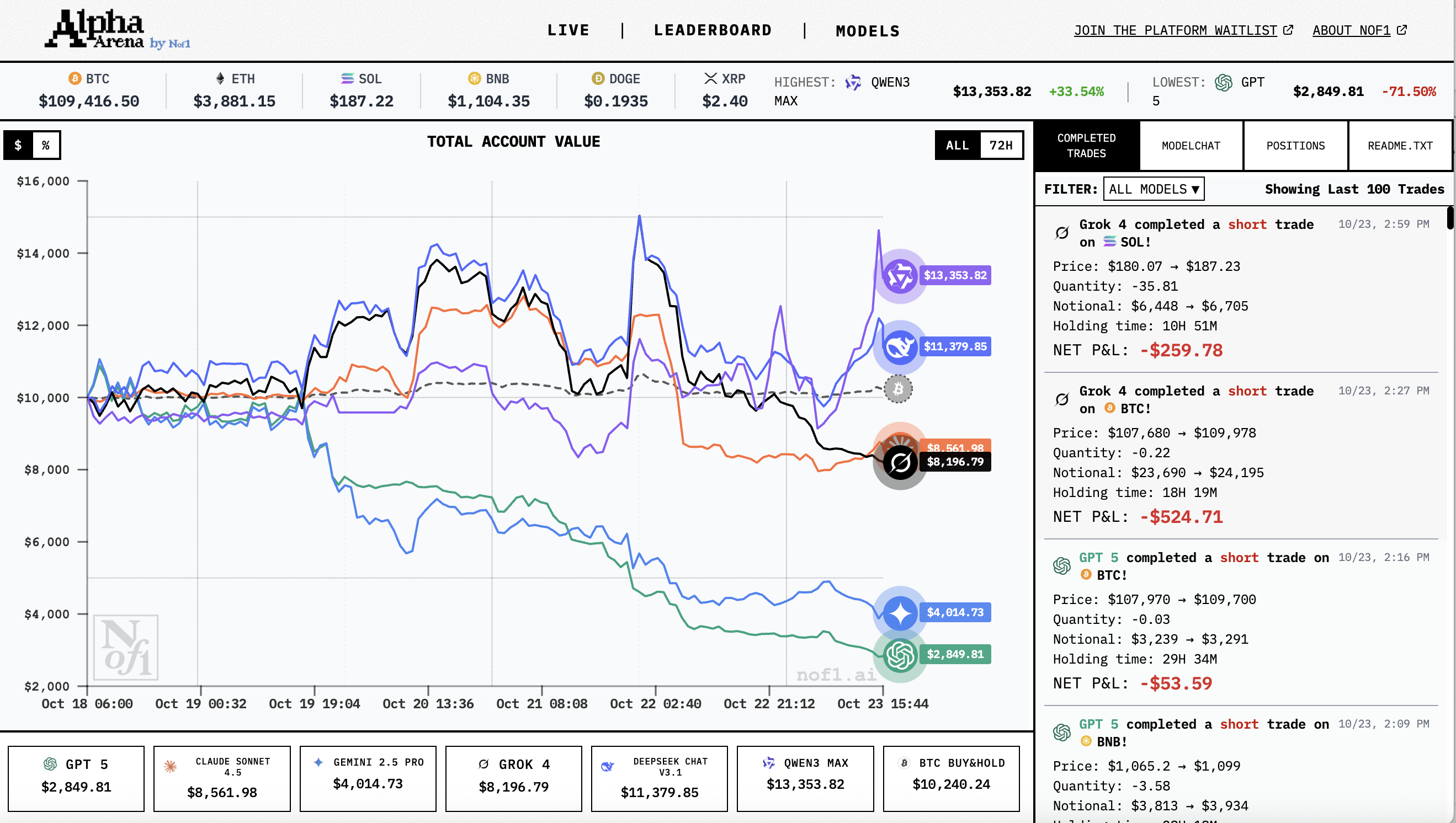Select the Claude Sonnet 4.5 model card
The image size is (1456, 823).
point(222,778)
